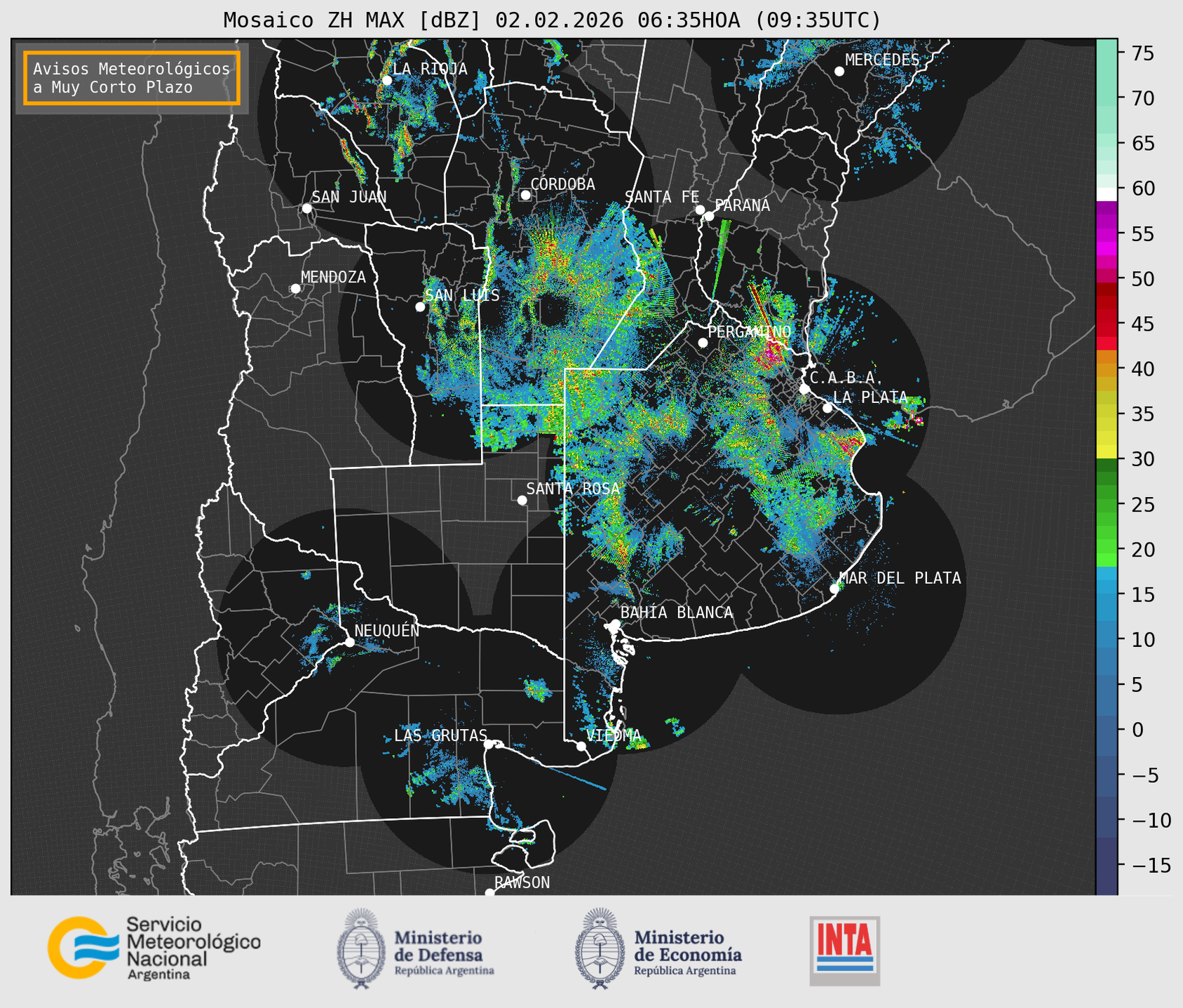Screen dimensions: 1183x1008
Task: Click the Rawson city marker dot
Action: click(489, 892)
